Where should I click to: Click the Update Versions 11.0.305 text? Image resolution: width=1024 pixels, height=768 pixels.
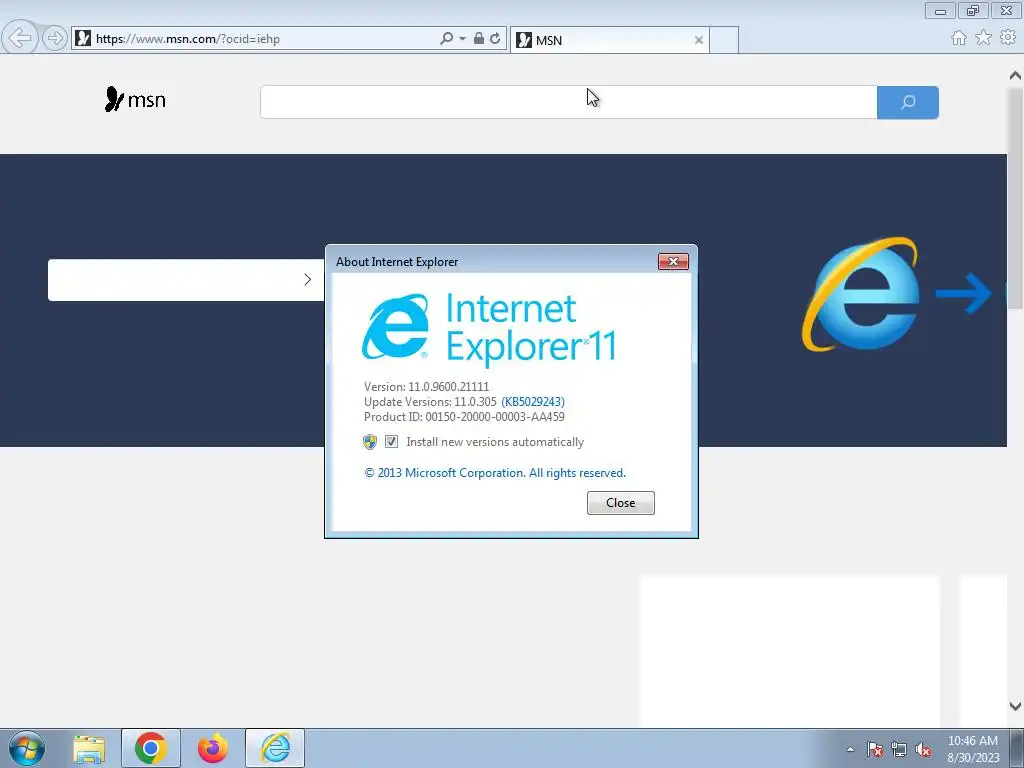point(430,402)
